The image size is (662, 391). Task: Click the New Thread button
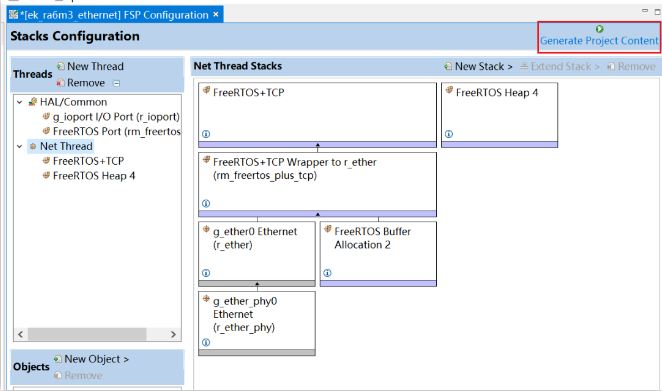(x=90, y=66)
